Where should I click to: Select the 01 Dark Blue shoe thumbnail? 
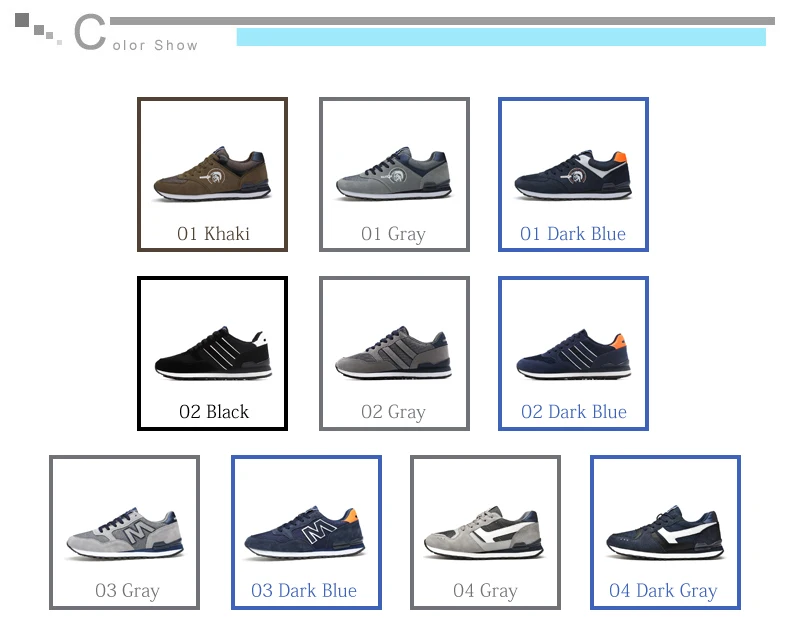point(573,174)
